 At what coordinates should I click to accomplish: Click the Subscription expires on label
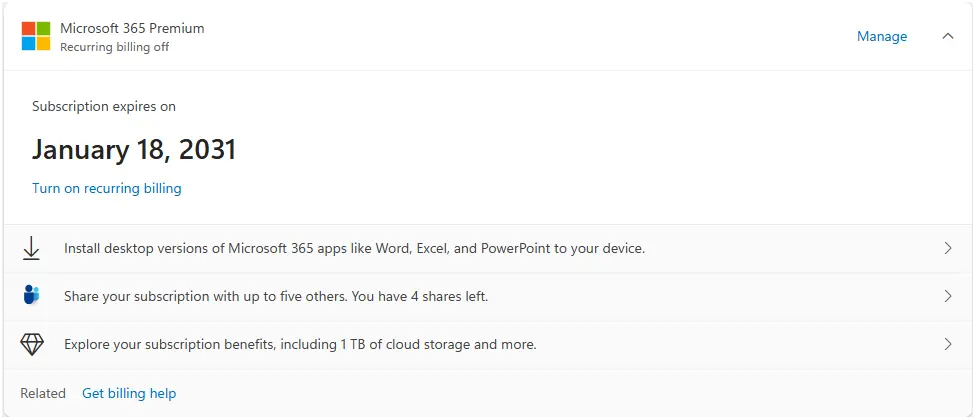point(104,106)
